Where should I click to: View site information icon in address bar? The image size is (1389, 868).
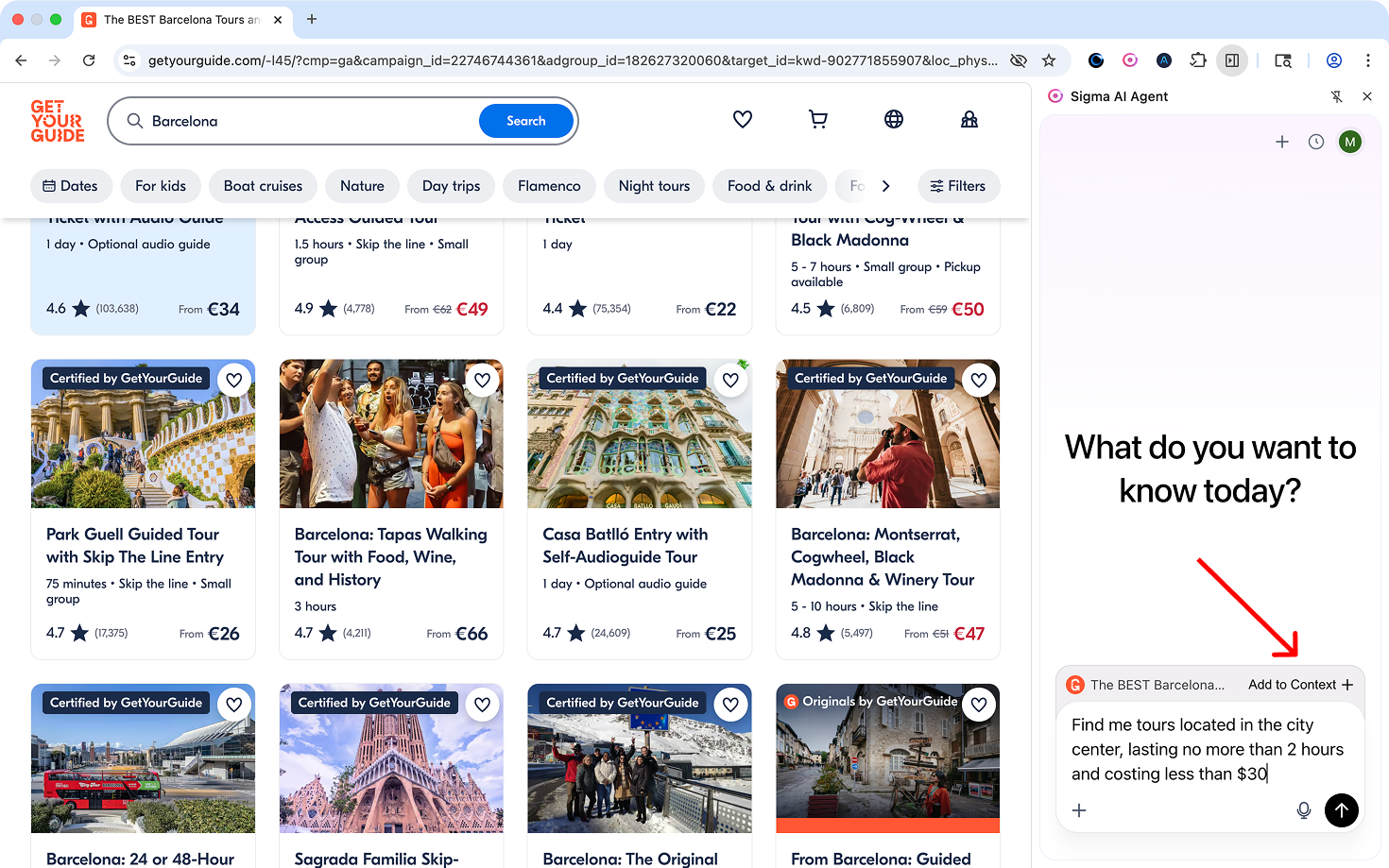pyautogui.click(x=129, y=60)
